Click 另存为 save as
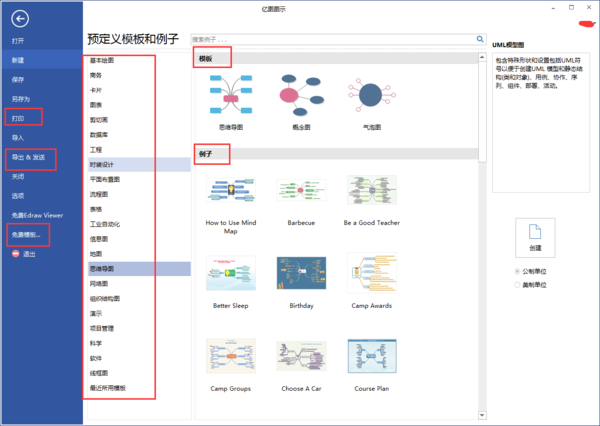Screen dimensions: 600x426 click(x=21, y=99)
